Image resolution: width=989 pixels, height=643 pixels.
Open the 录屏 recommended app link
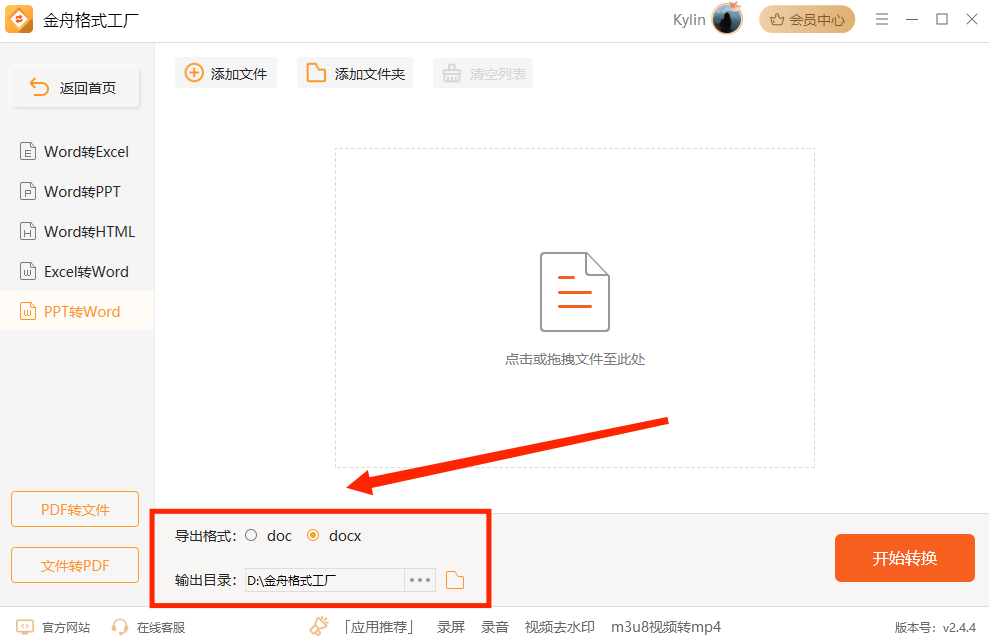pos(451,627)
